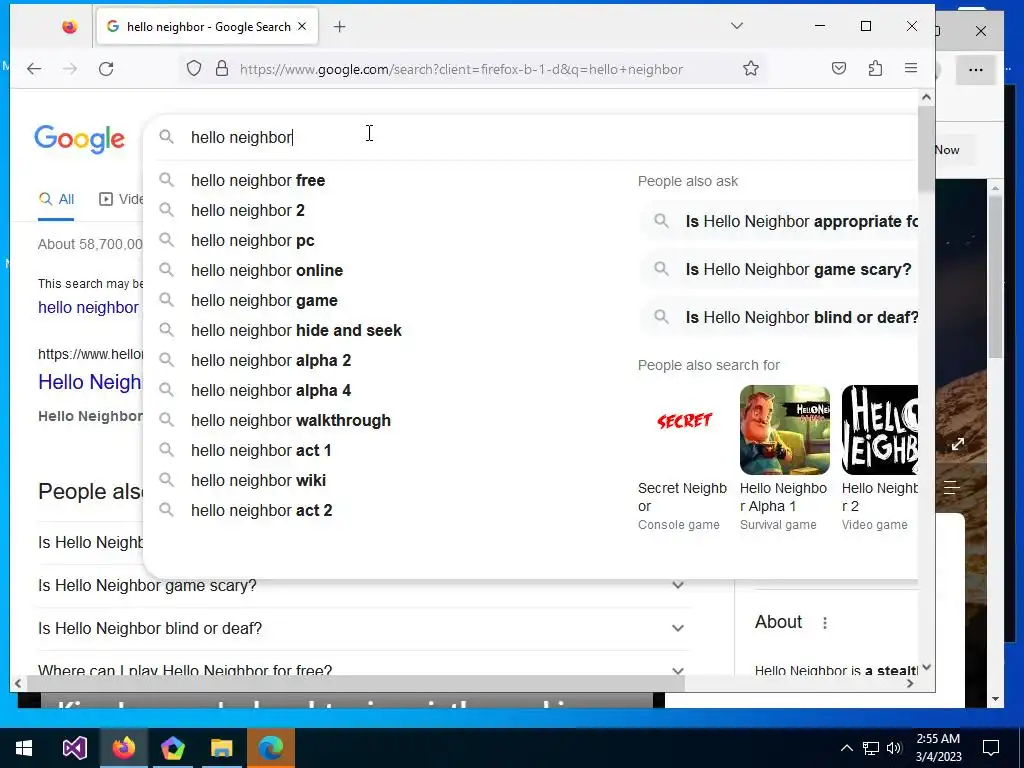Open Edge window three-dot menu
Screen dimensions: 1024x768
(x=976, y=70)
